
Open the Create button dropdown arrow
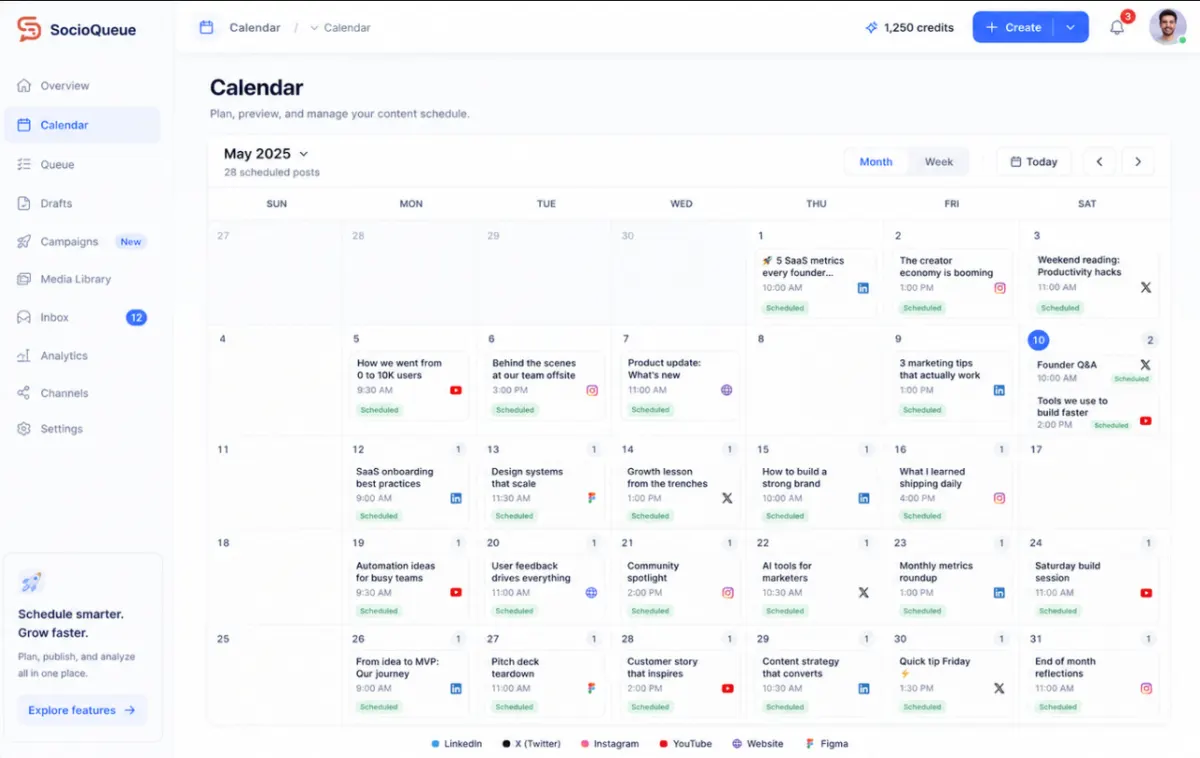[x=1070, y=27]
